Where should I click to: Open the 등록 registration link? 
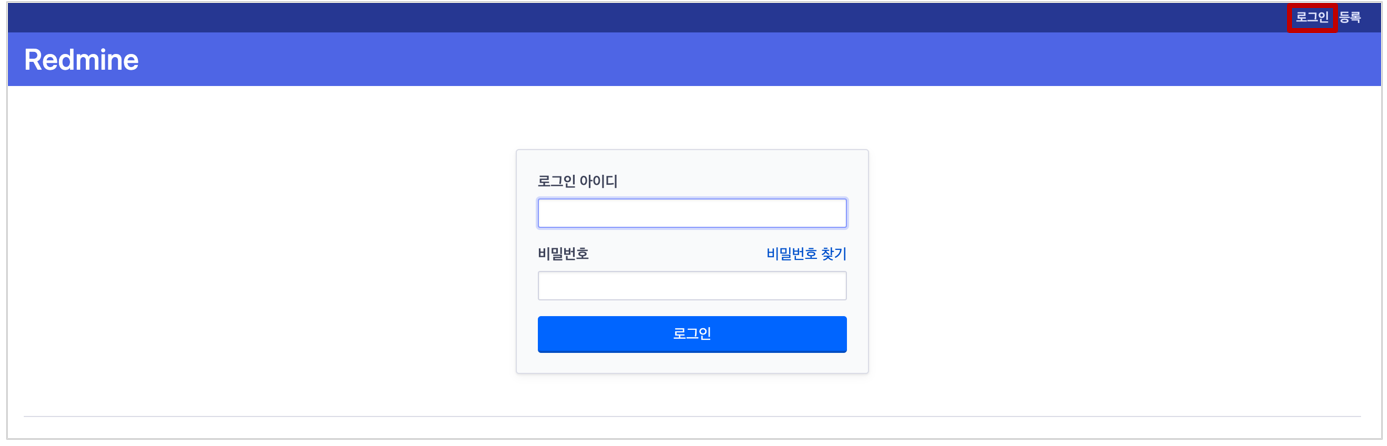coord(1350,17)
